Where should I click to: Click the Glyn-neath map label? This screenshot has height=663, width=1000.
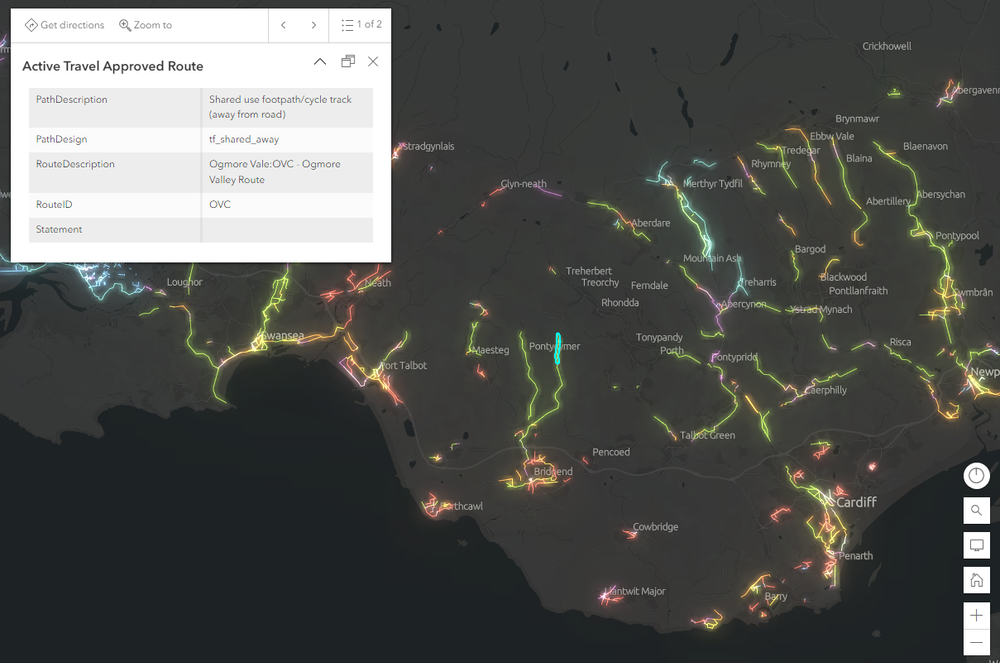pyautogui.click(x=523, y=184)
